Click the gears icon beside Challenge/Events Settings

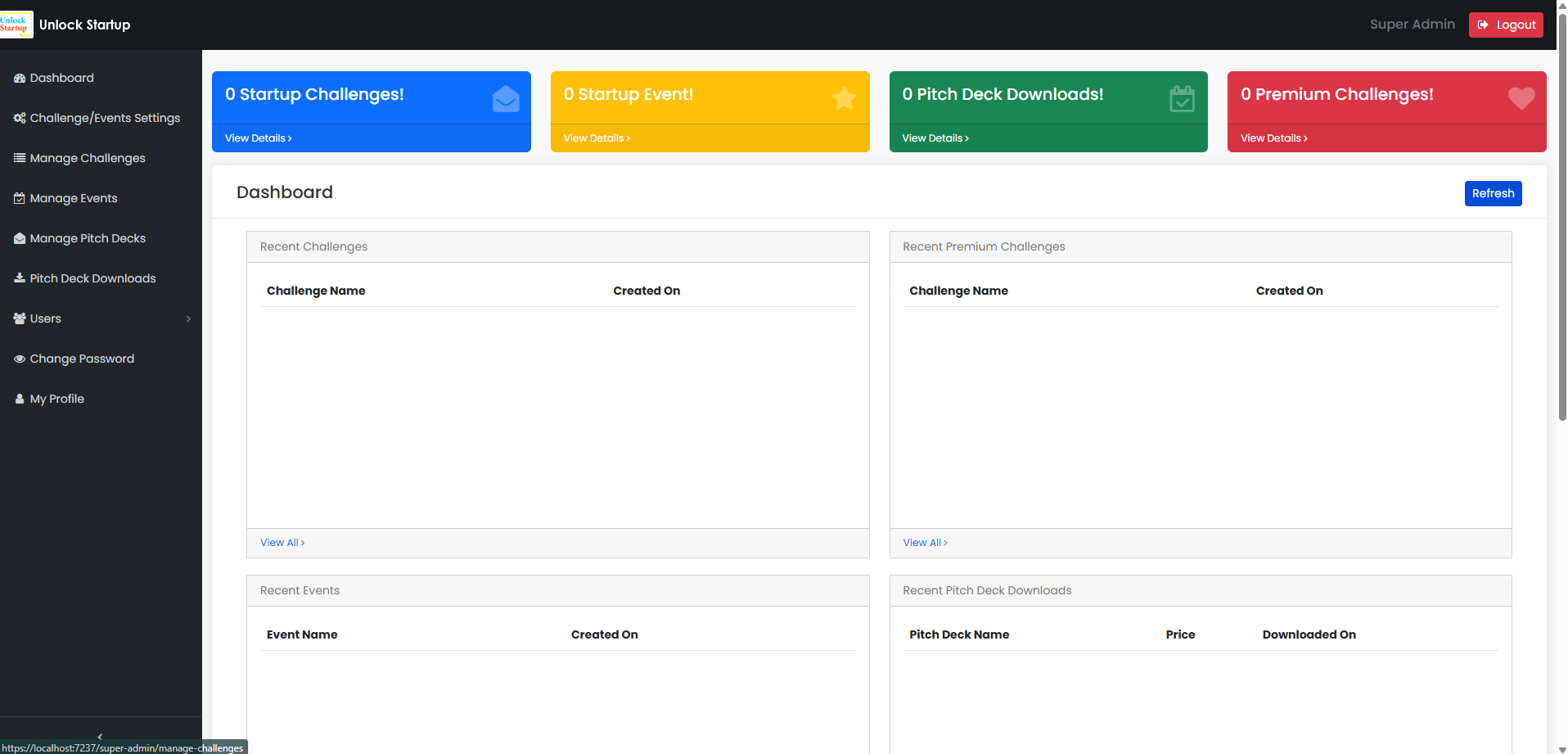click(x=20, y=119)
